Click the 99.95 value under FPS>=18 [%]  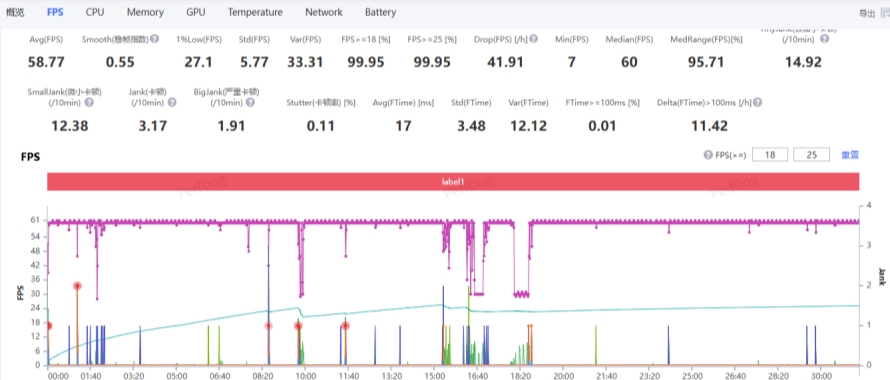point(366,62)
